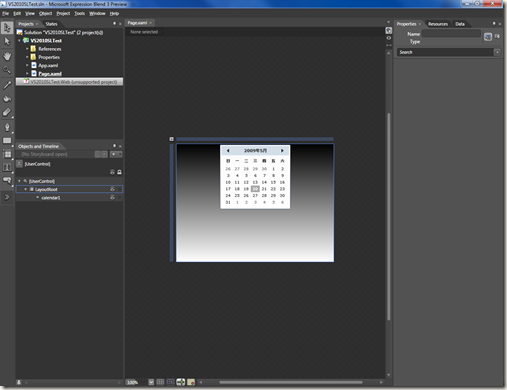
Task: Show the Properties view icon next to Name
Action: pyautogui.click(x=488, y=37)
